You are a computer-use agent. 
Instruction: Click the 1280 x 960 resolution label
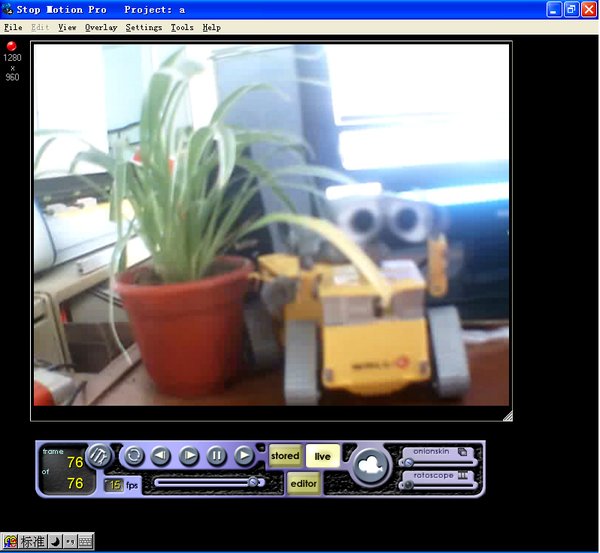click(x=12, y=67)
